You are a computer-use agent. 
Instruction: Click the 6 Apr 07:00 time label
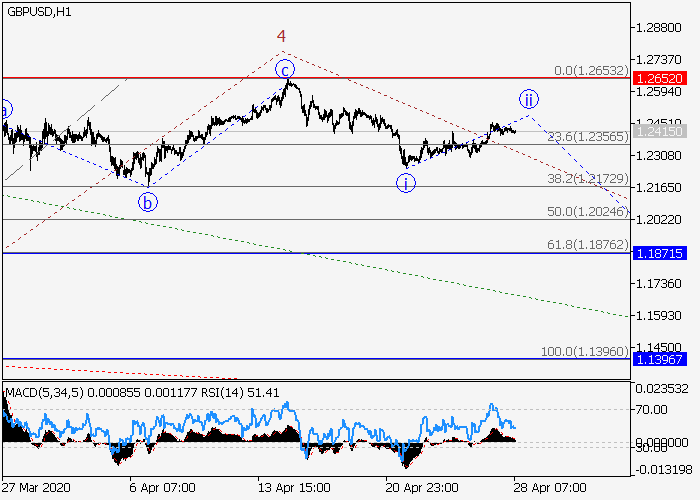click(162, 488)
